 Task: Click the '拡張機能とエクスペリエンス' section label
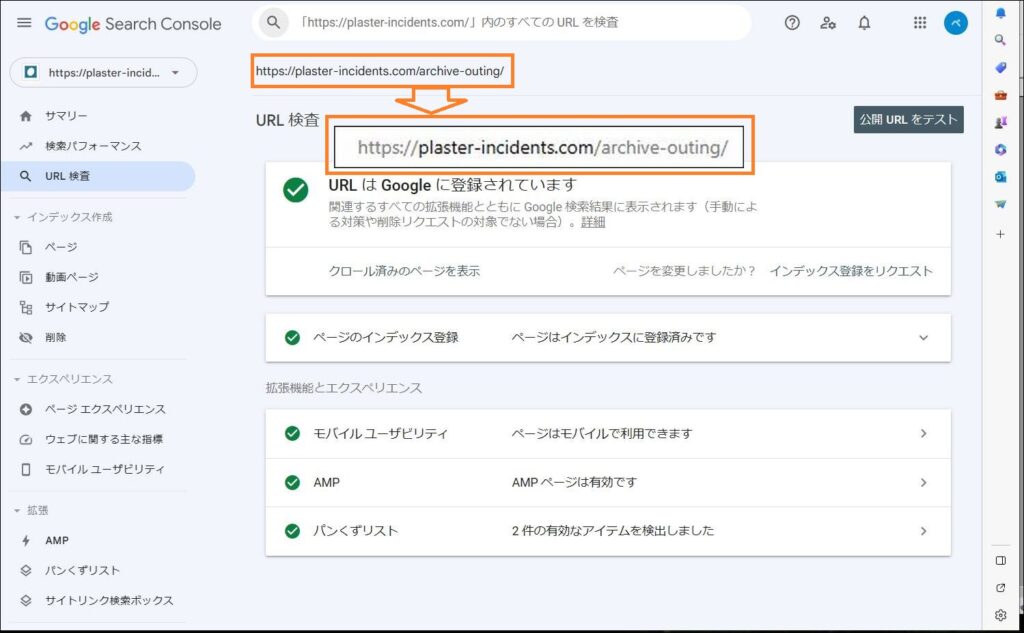tap(344, 388)
